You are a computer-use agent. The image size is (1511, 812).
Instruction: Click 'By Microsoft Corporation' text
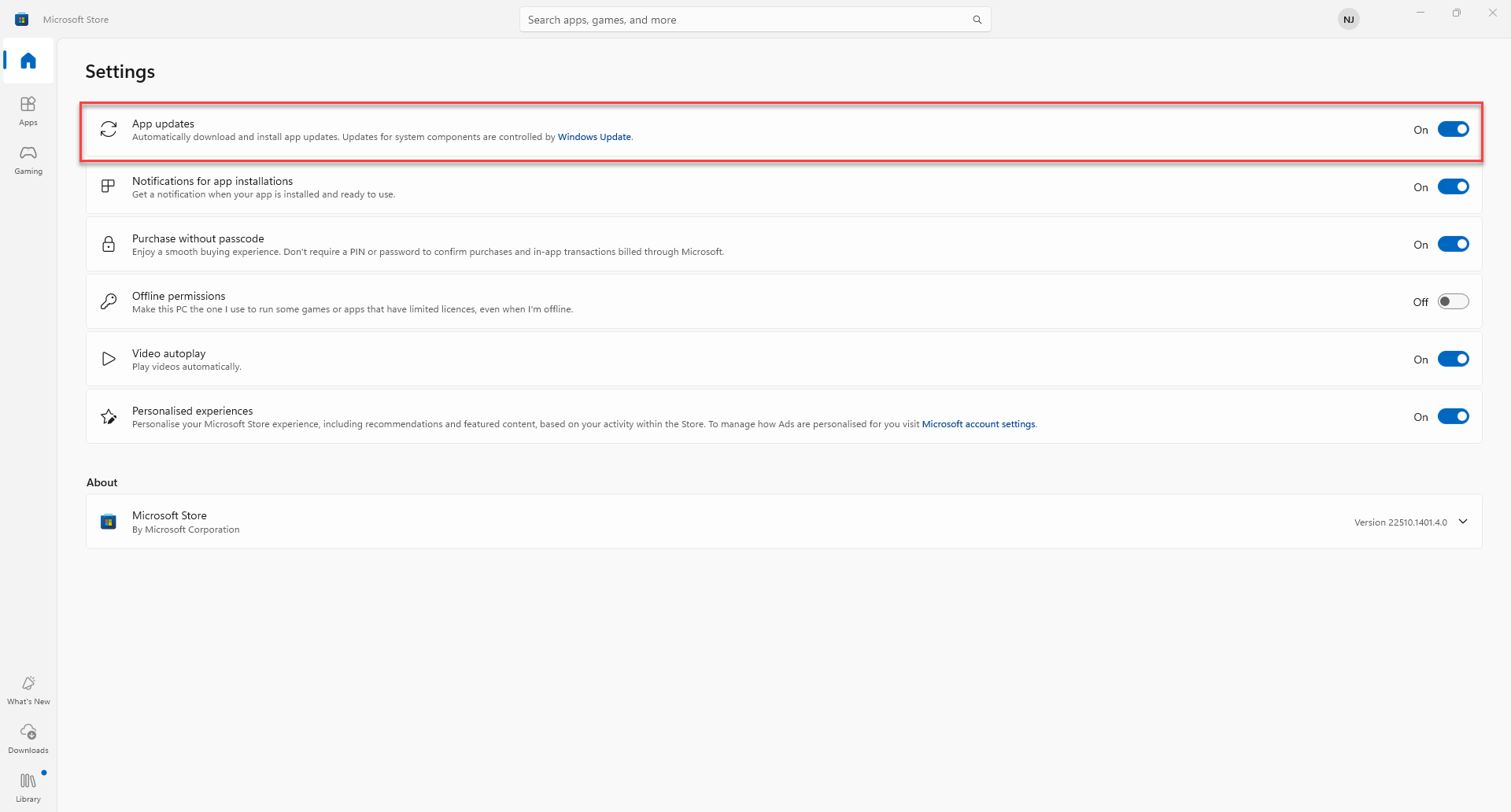coord(186,530)
